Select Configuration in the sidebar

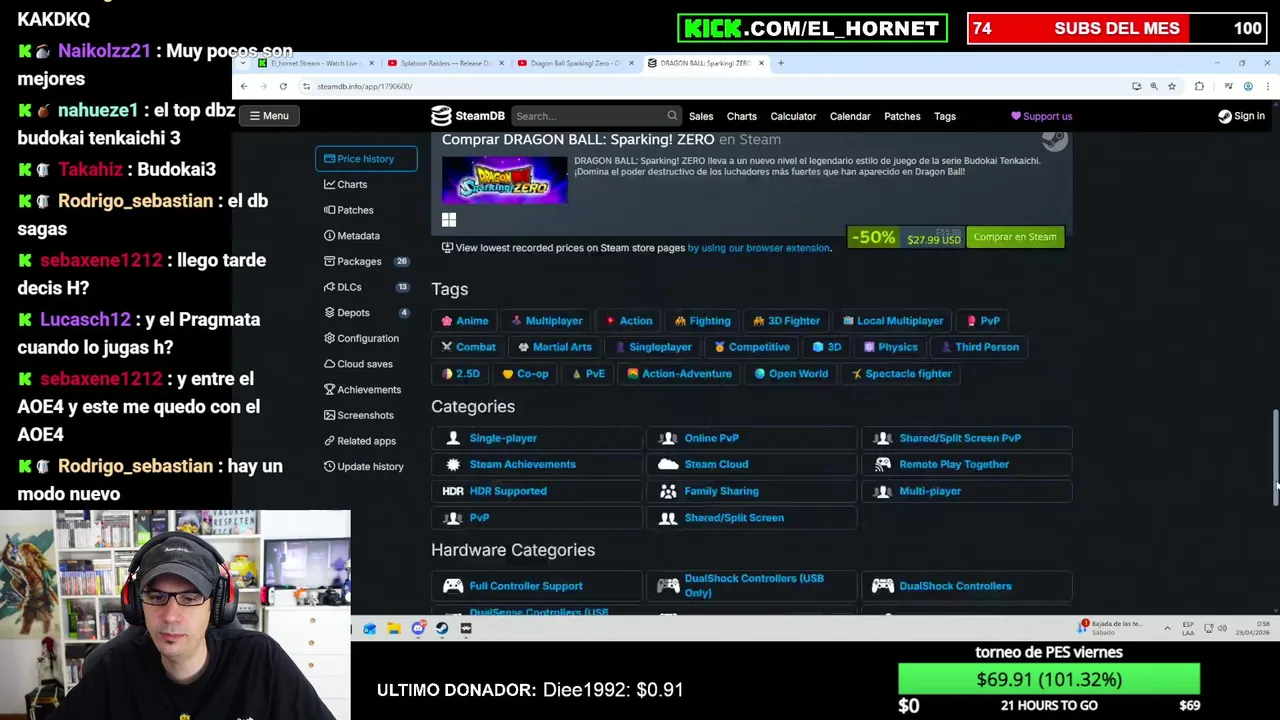(x=361, y=338)
